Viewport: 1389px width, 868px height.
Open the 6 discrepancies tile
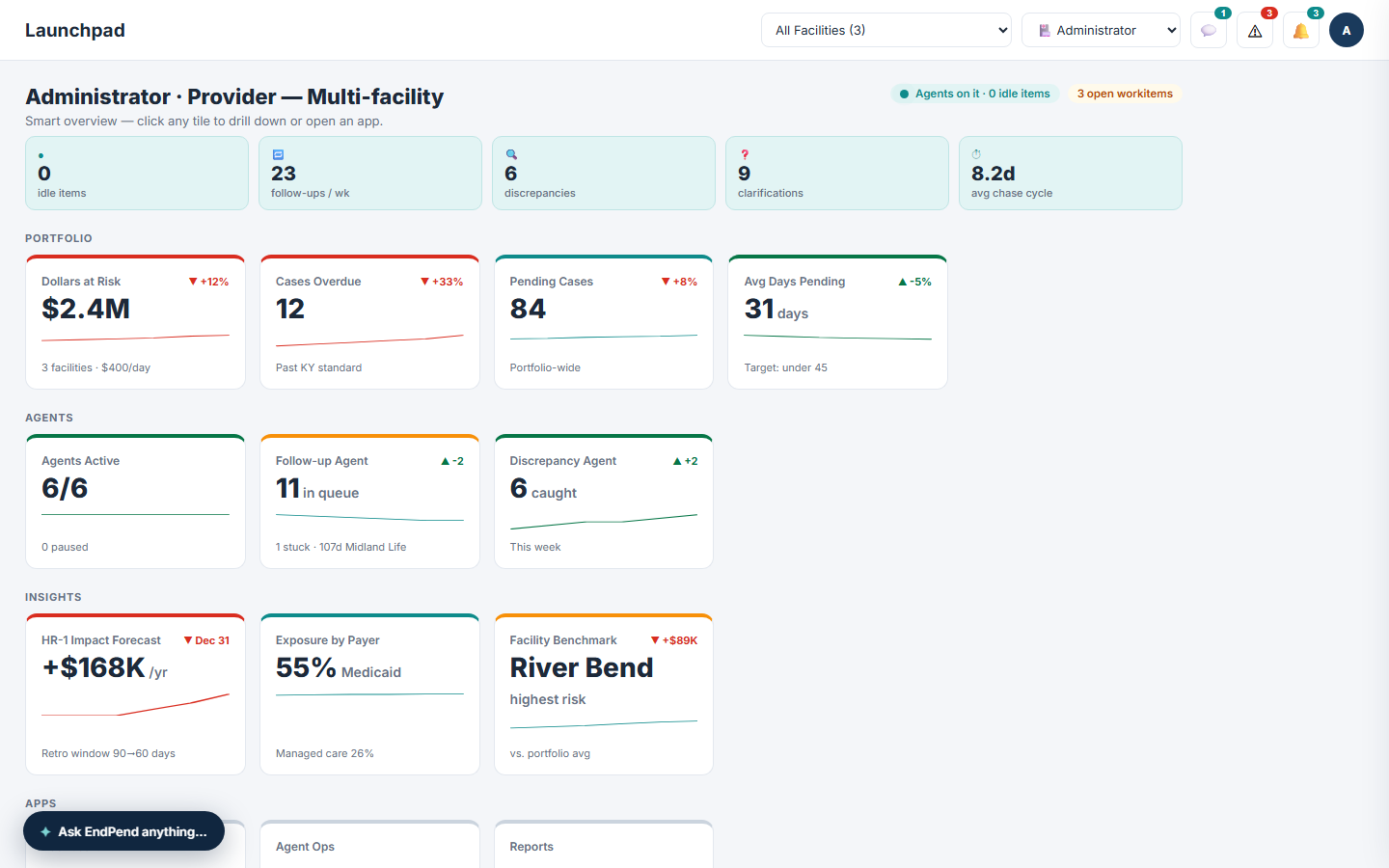pos(604,173)
